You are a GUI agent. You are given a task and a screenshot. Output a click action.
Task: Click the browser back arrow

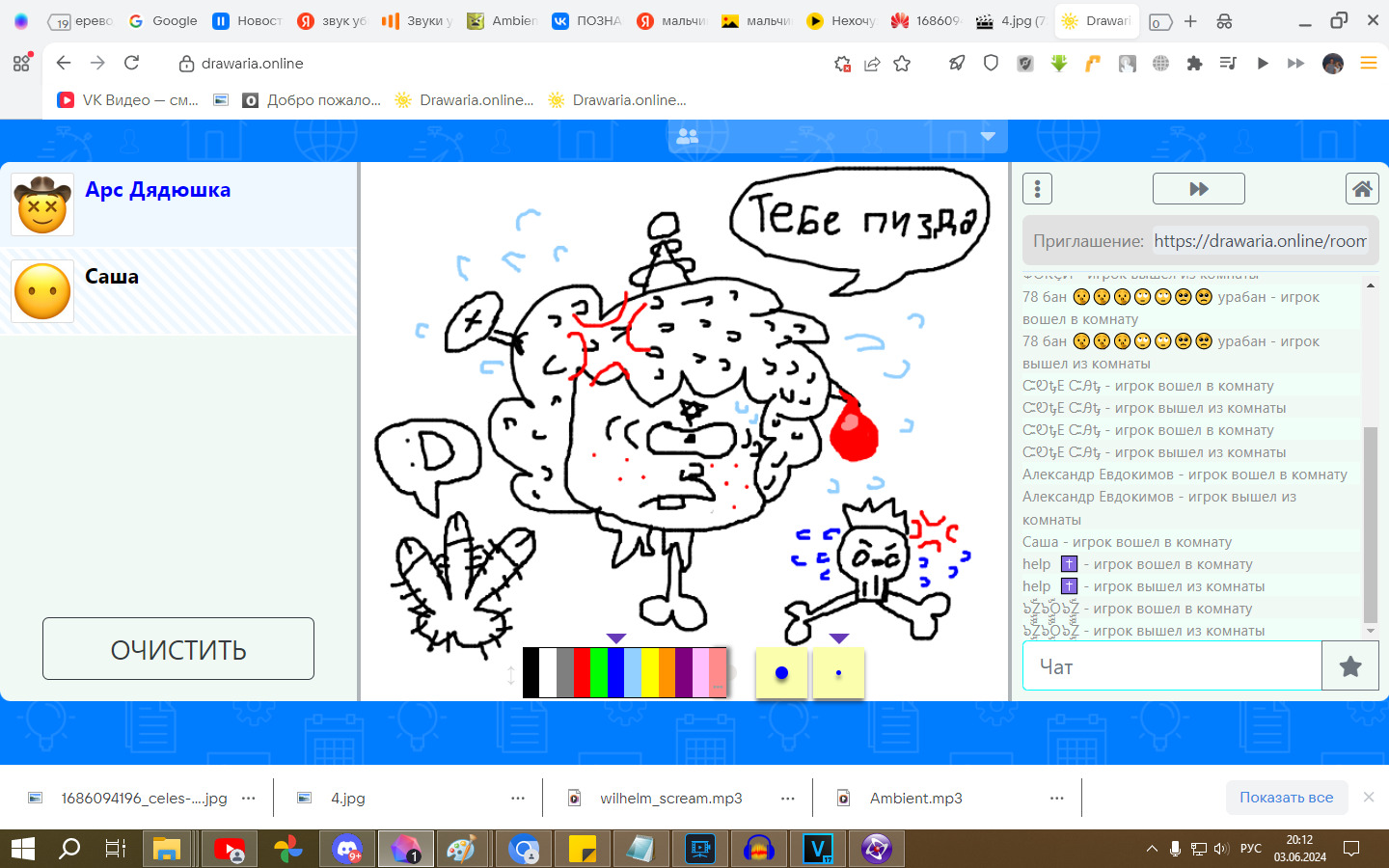[x=64, y=63]
